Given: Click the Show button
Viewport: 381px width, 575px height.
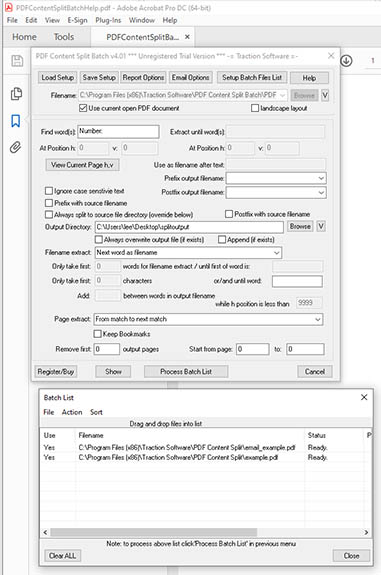Looking at the screenshot, I should tap(113, 371).
